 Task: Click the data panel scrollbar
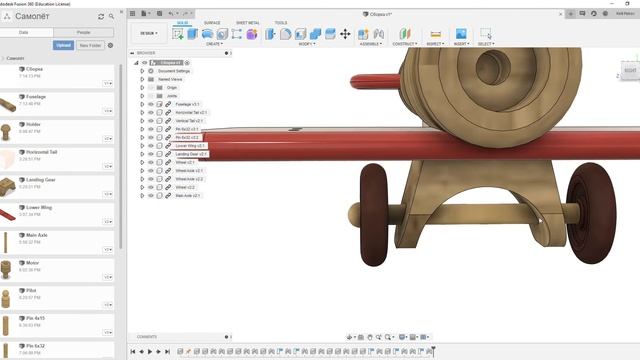click(x=120, y=157)
